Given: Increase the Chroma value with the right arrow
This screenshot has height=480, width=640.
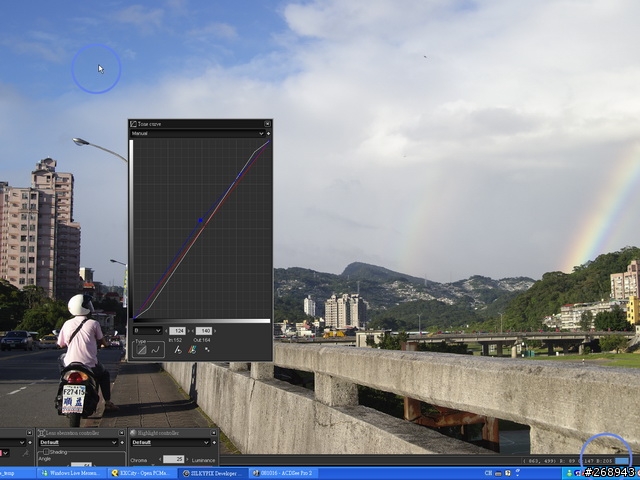Looking at the screenshot, I should click(187, 460).
